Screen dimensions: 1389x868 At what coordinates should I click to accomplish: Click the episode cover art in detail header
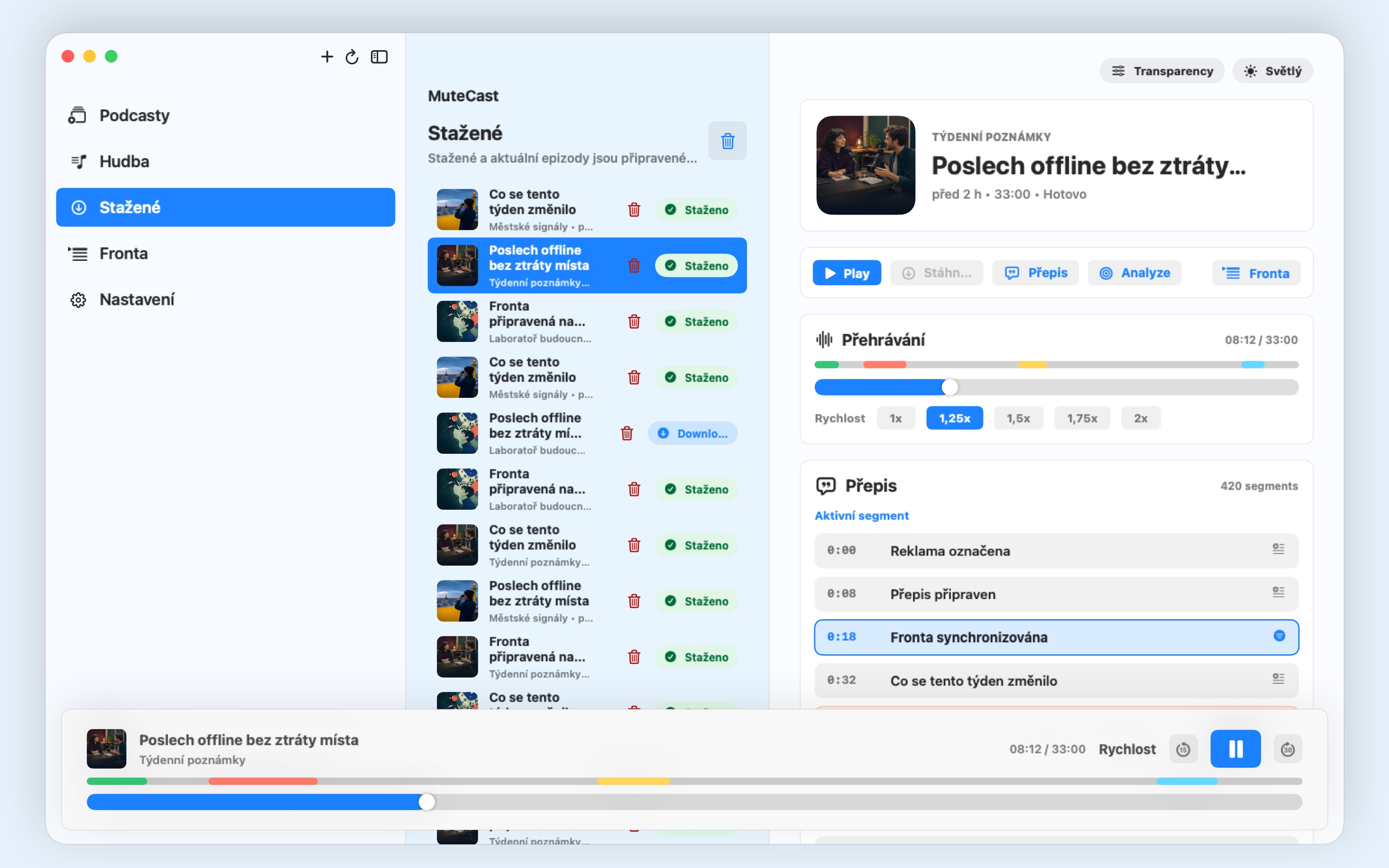(866, 165)
